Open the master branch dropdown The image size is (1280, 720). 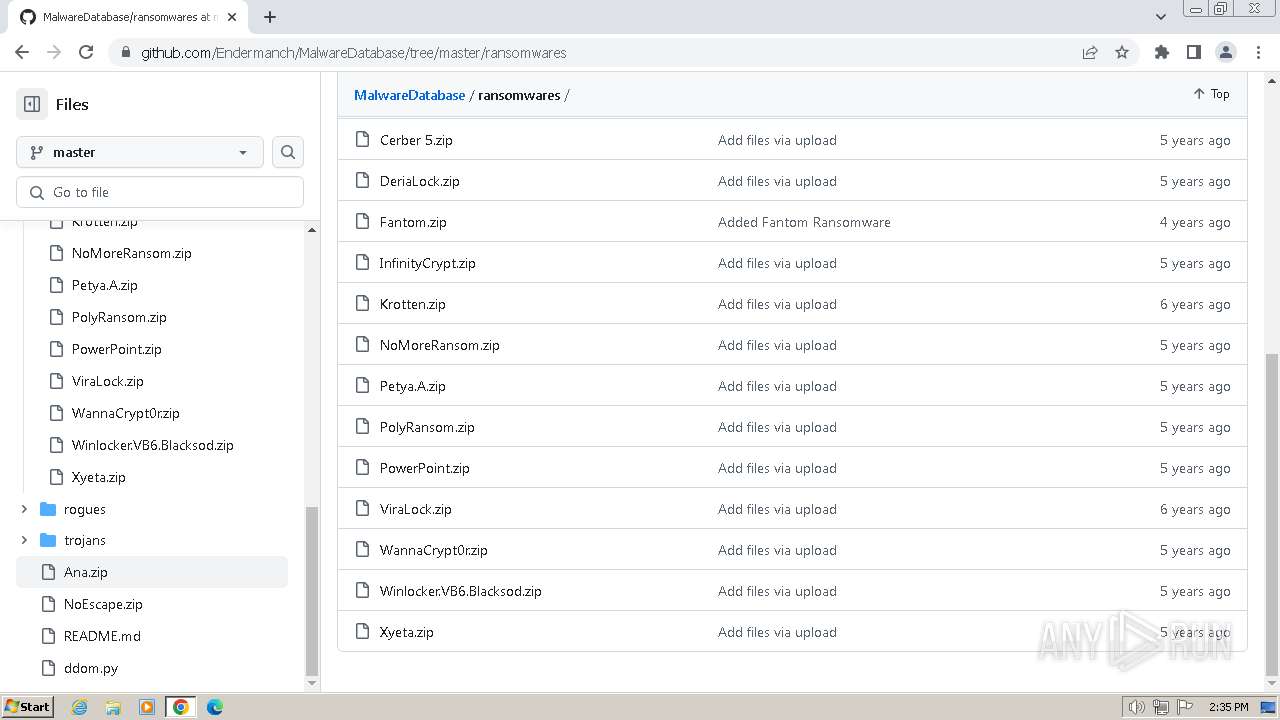tap(140, 152)
